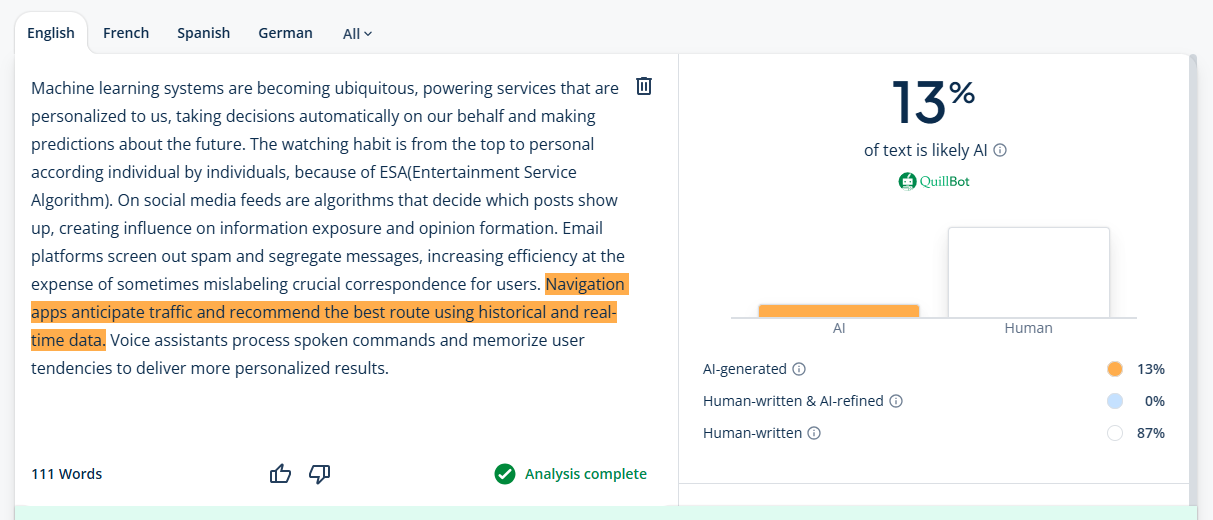Expand the All languages dropdown
The width and height of the screenshot is (1213, 520).
pyautogui.click(x=357, y=33)
